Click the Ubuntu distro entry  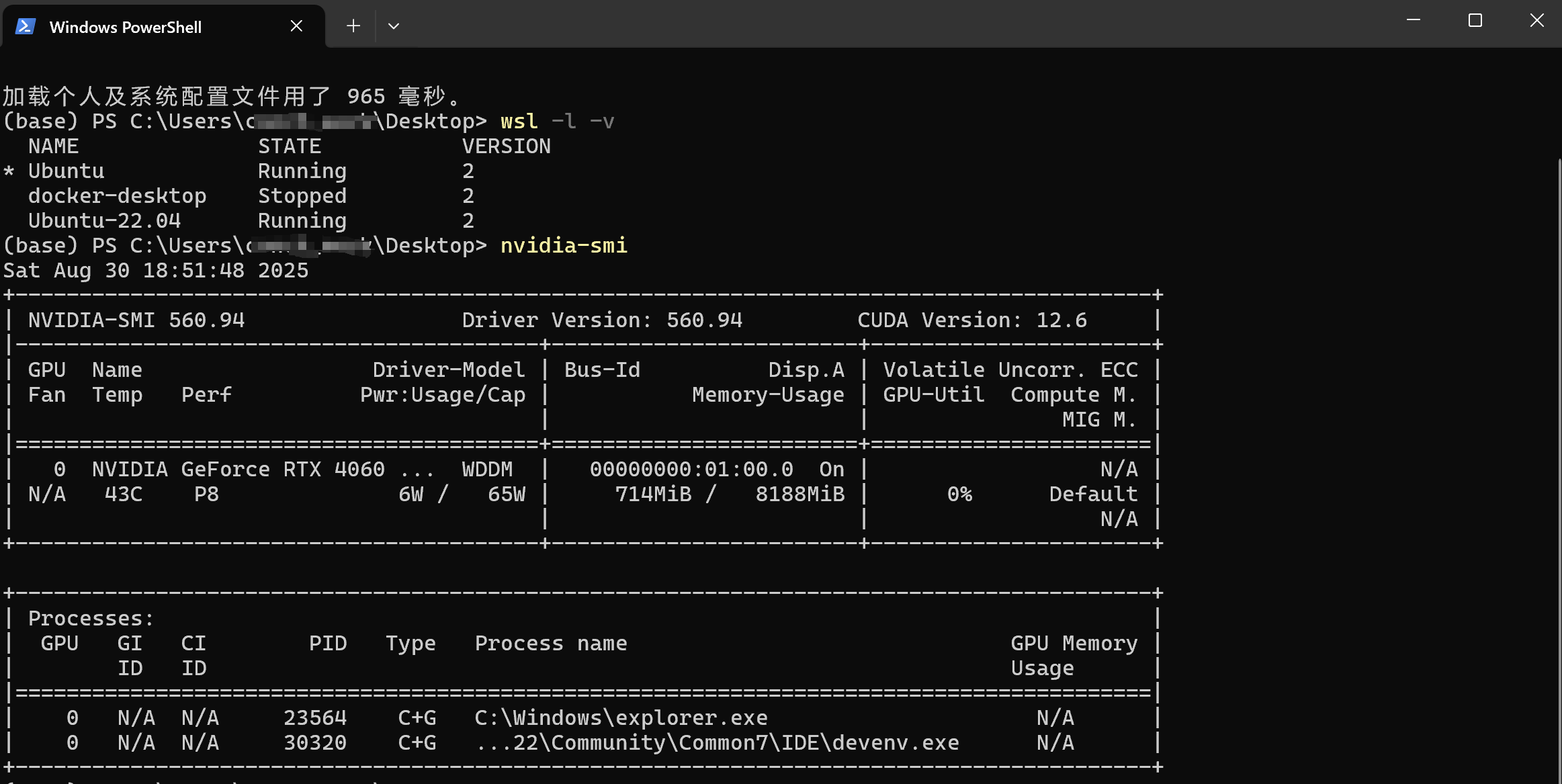pos(66,171)
